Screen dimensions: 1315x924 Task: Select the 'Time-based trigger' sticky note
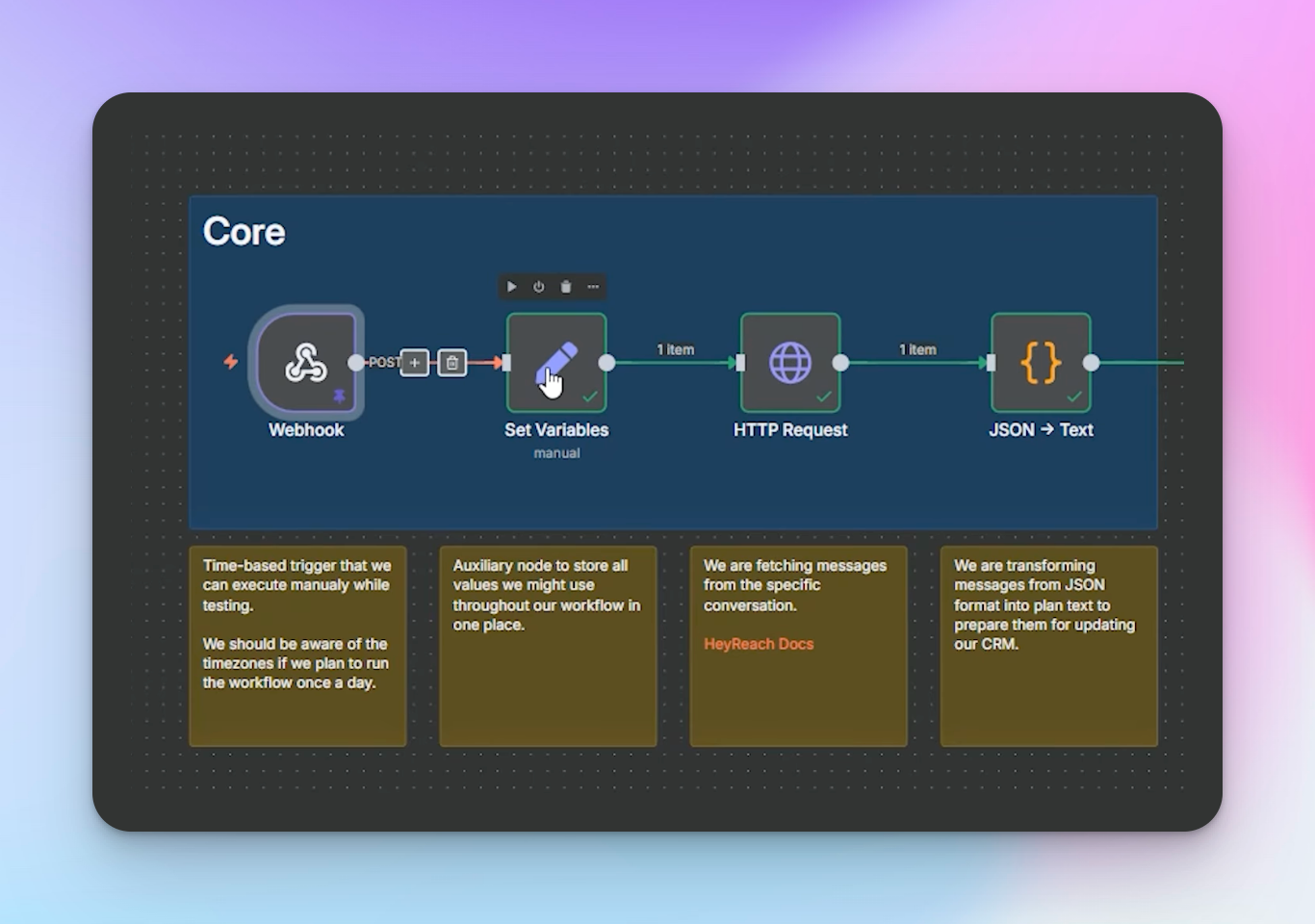click(297, 646)
